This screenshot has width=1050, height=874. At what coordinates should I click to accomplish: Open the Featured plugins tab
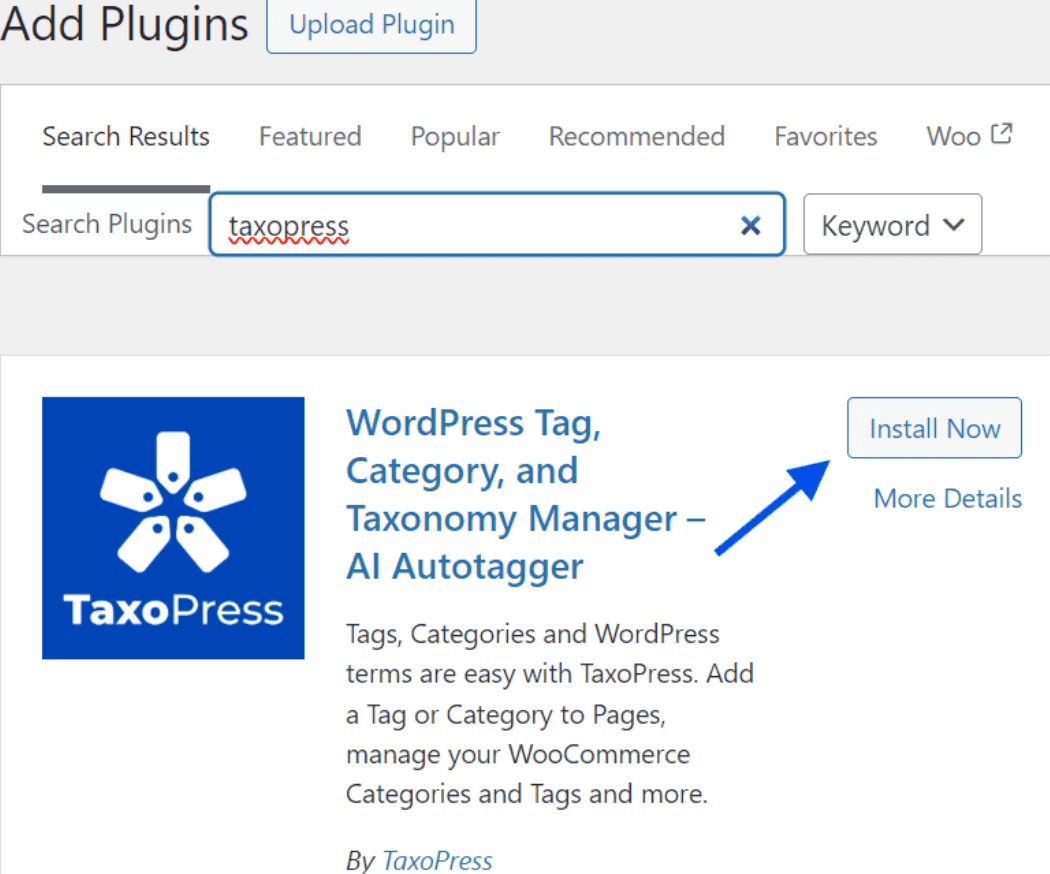click(310, 137)
